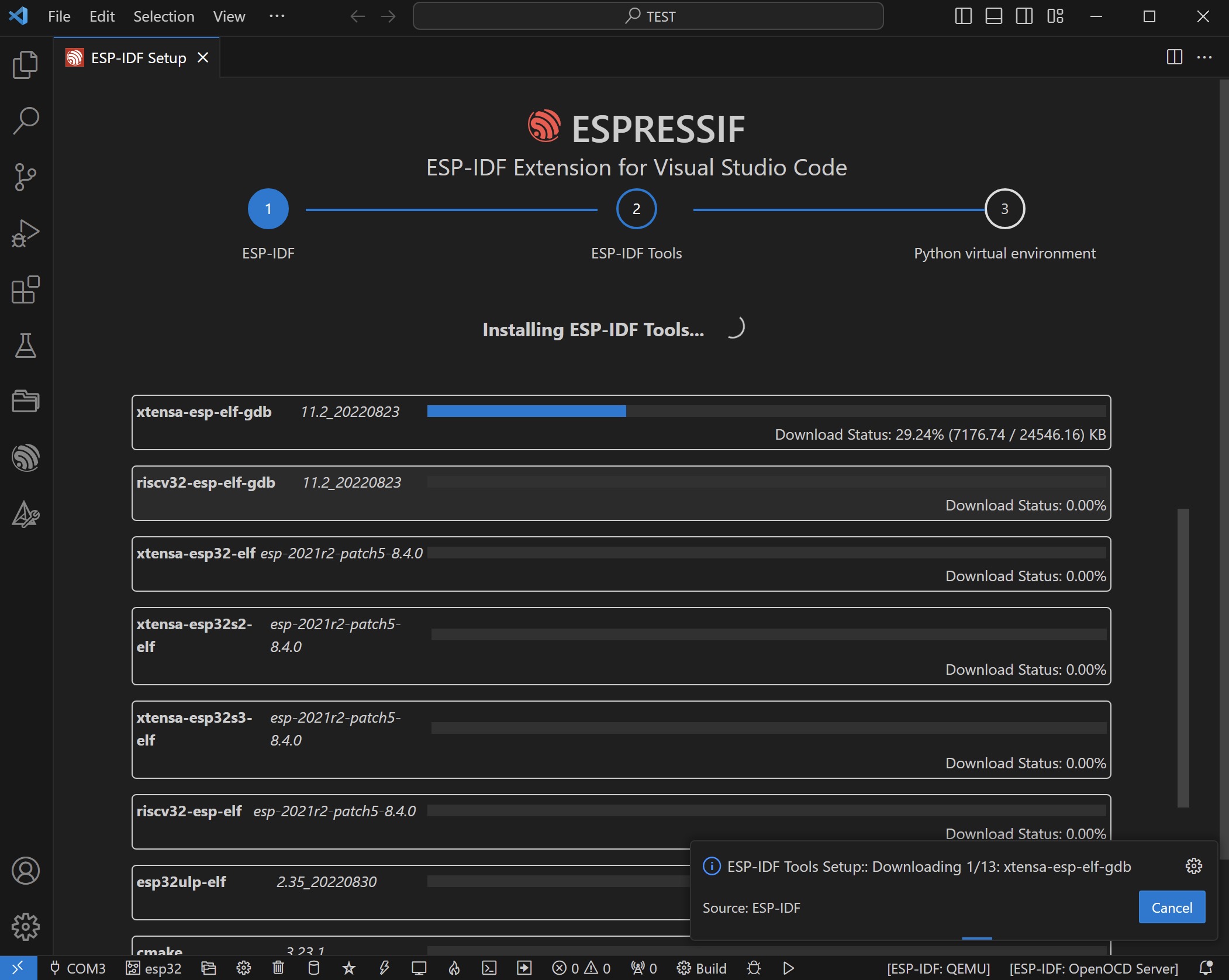Click the current project folder status icon

[x=208, y=968]
